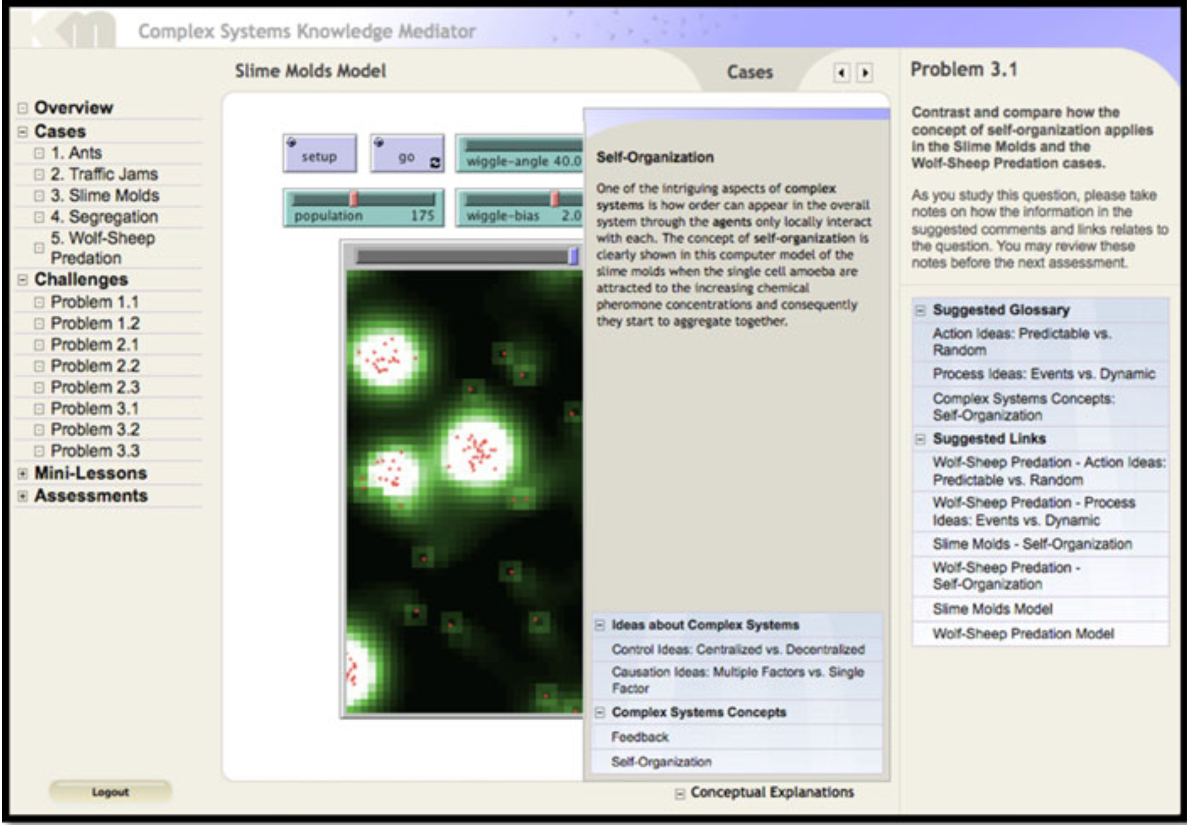Collapse the Suggested Glossary section
This screenshot has width=1188, height=826.
point(921,310)
